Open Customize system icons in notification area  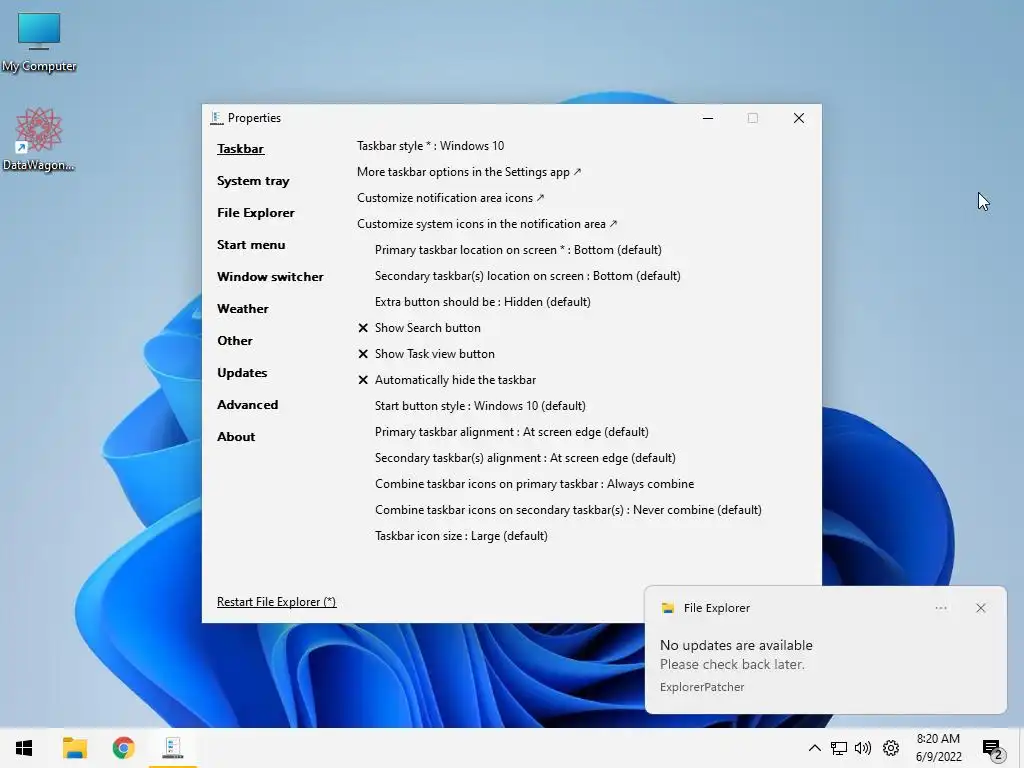(x=487, y=224)
